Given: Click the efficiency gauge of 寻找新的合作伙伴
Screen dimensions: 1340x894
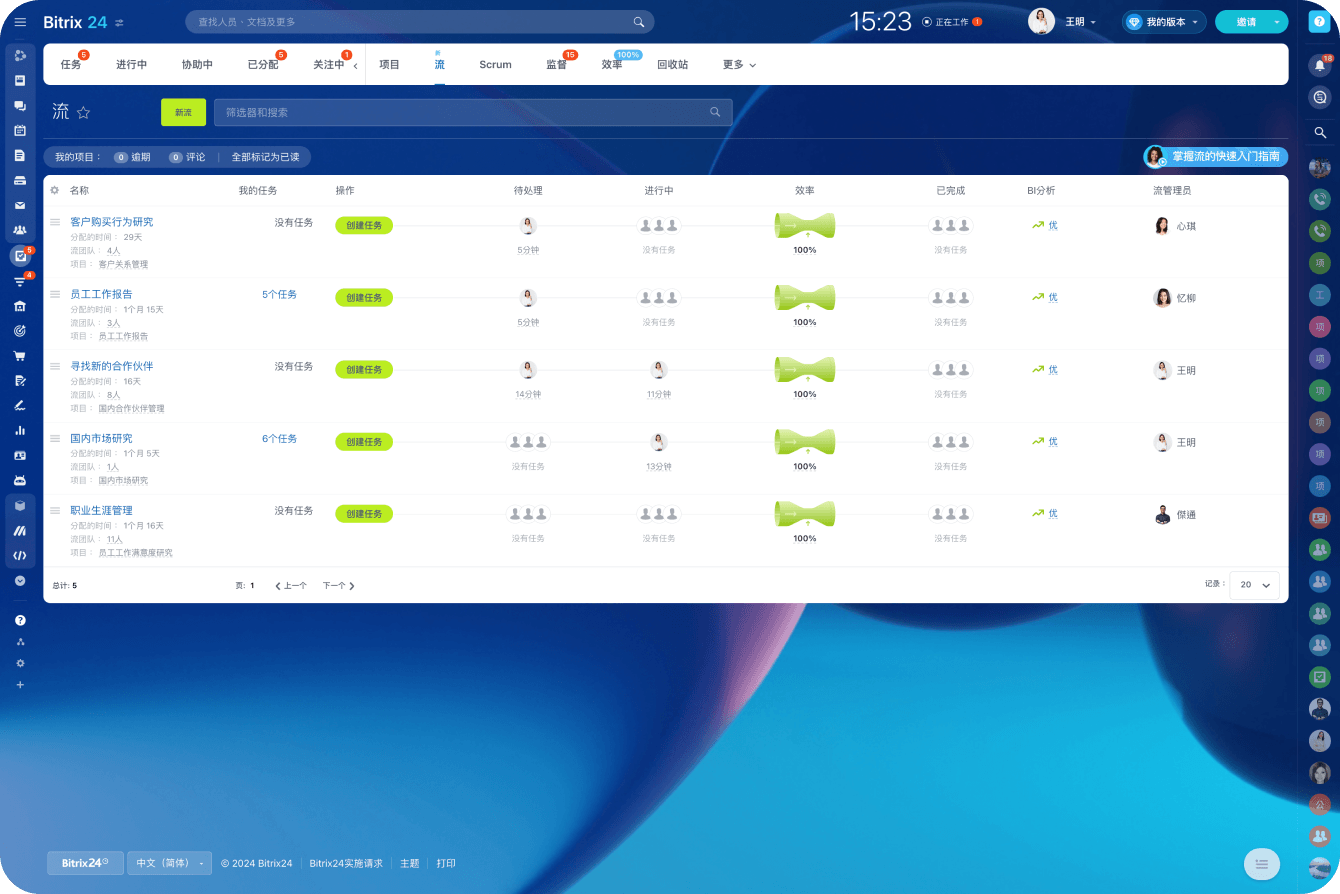Looking at the screenshot, I should click(x=804, y=370).
